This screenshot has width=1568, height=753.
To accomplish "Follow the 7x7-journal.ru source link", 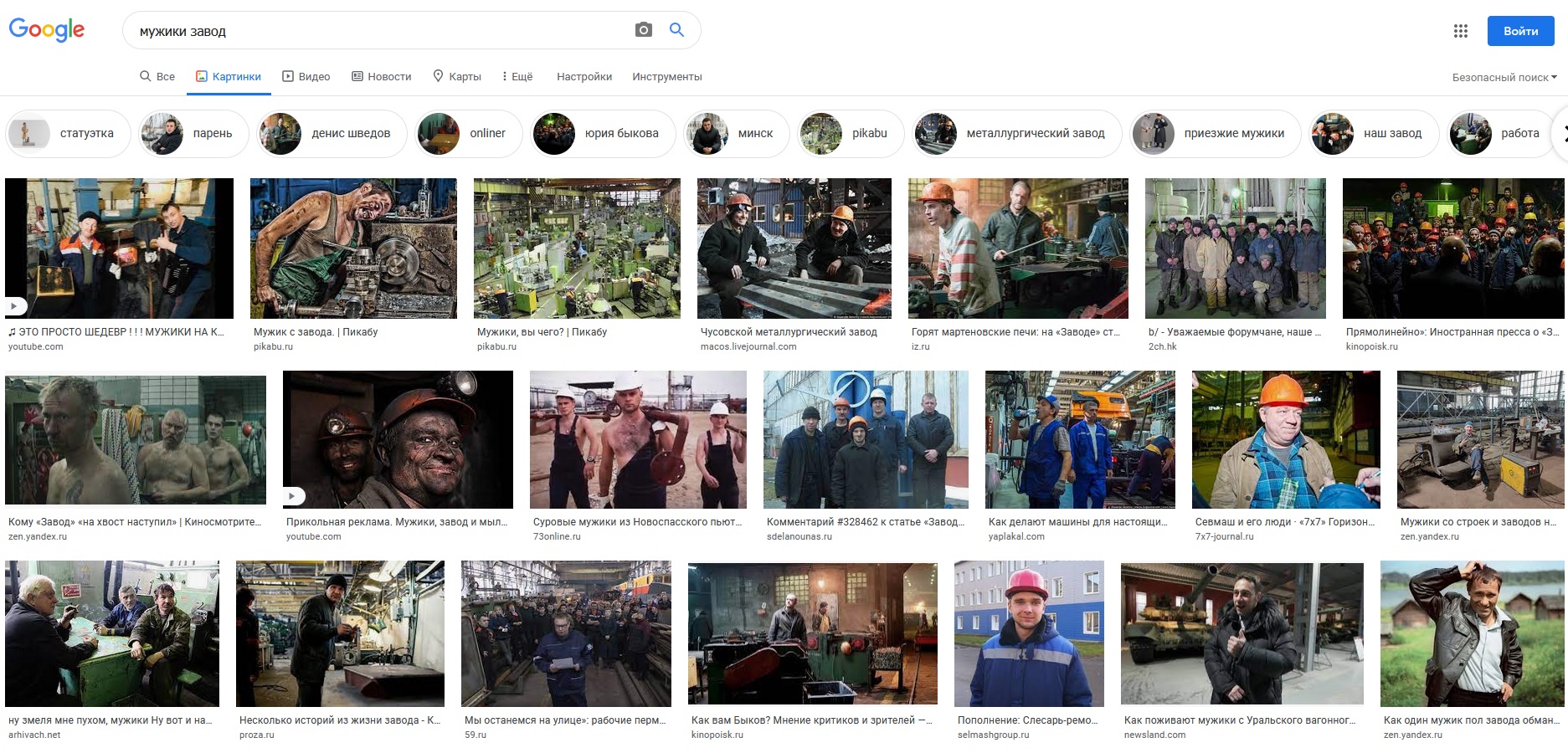I will point(1225,537).
